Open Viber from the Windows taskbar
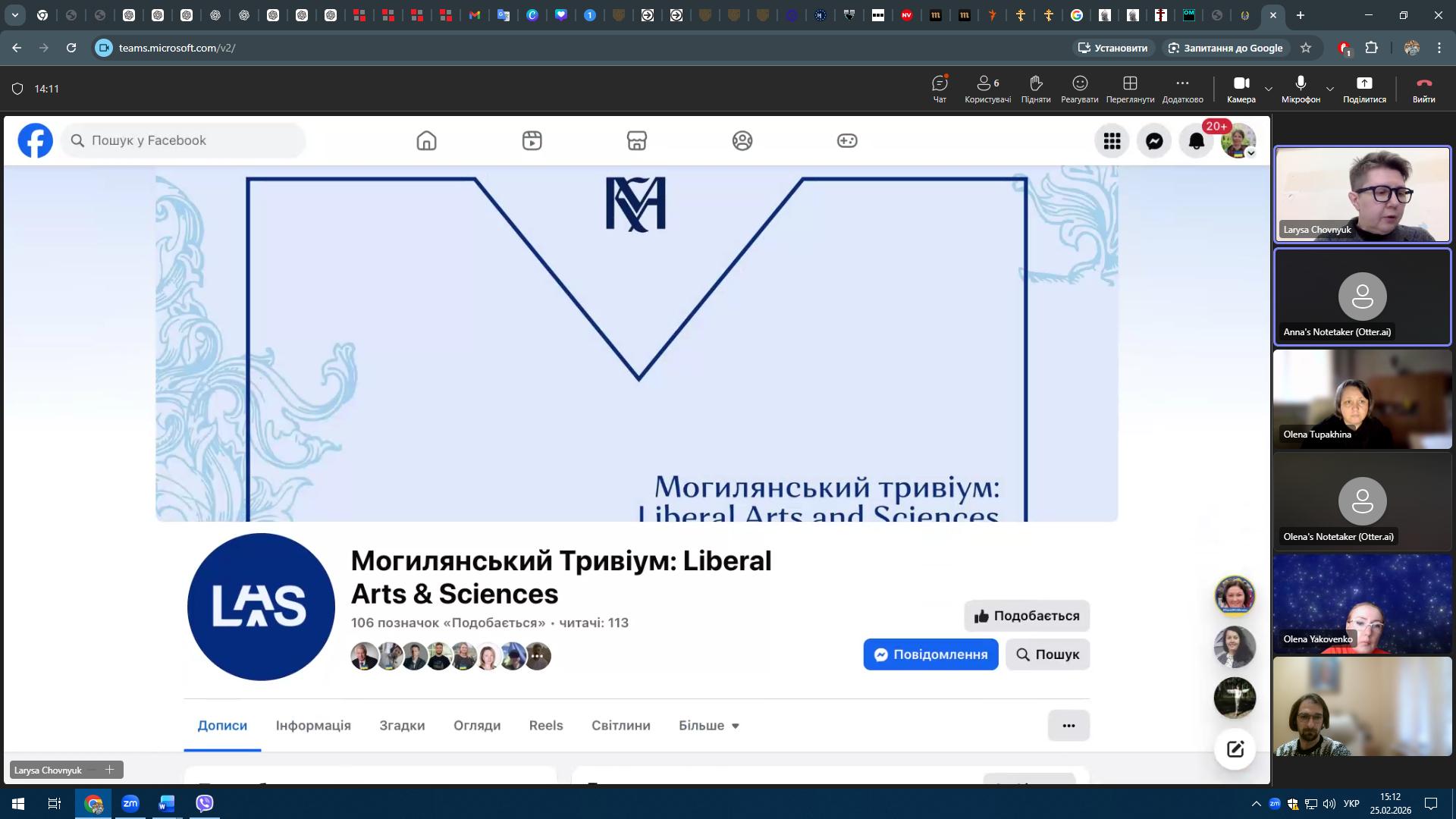The height and width of the screenshot is (819, 1456). coord(204,803)
